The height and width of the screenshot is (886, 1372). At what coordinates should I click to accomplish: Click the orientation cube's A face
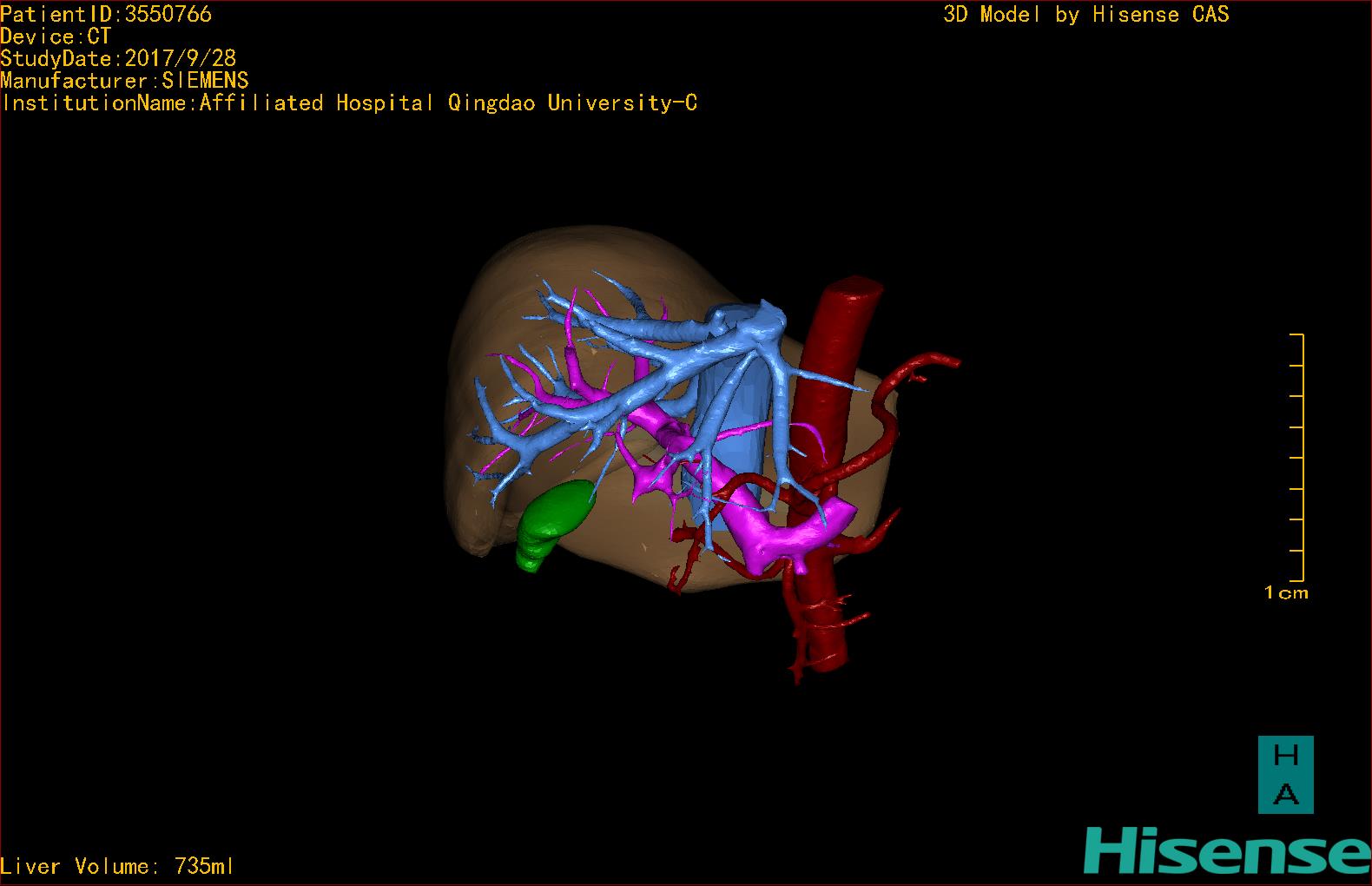pyautogui.click(x=1285, y=794)
